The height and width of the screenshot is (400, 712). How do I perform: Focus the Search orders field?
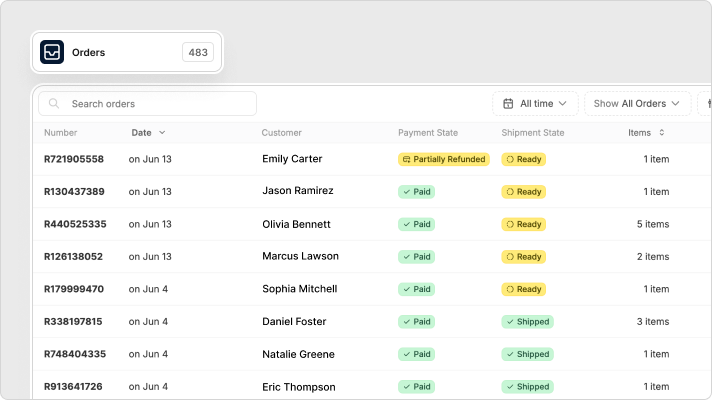coord(148,104)
